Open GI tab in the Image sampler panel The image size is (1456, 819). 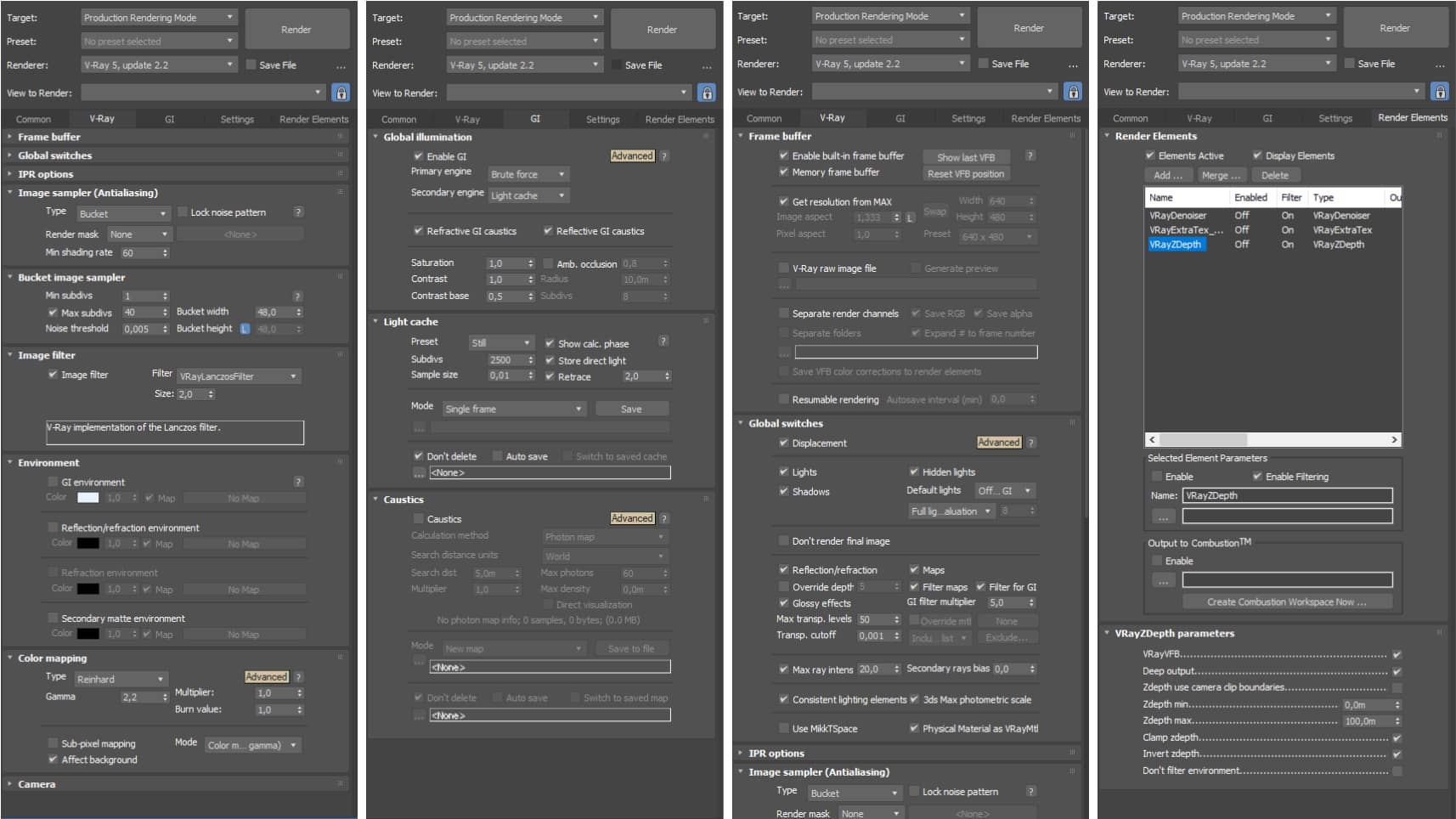point(169,120)
